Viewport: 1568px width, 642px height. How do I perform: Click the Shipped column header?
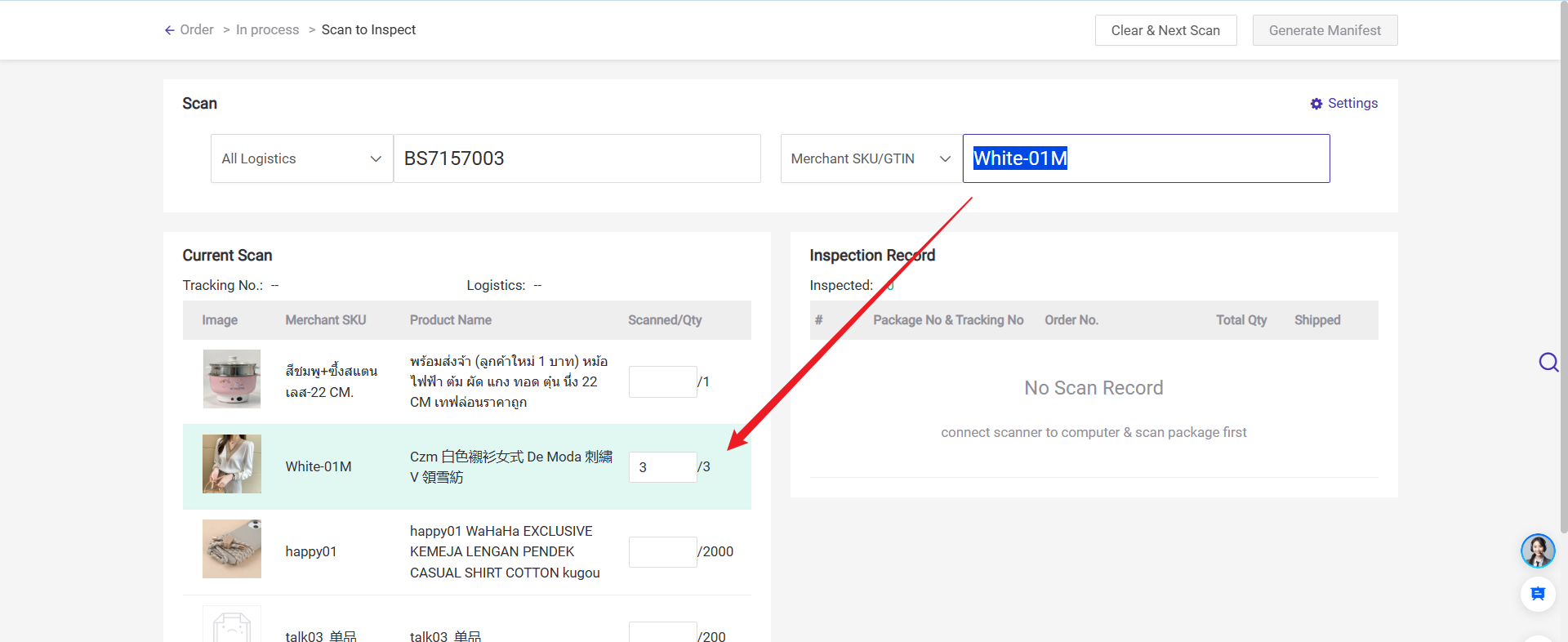[x=1317, y=320]
